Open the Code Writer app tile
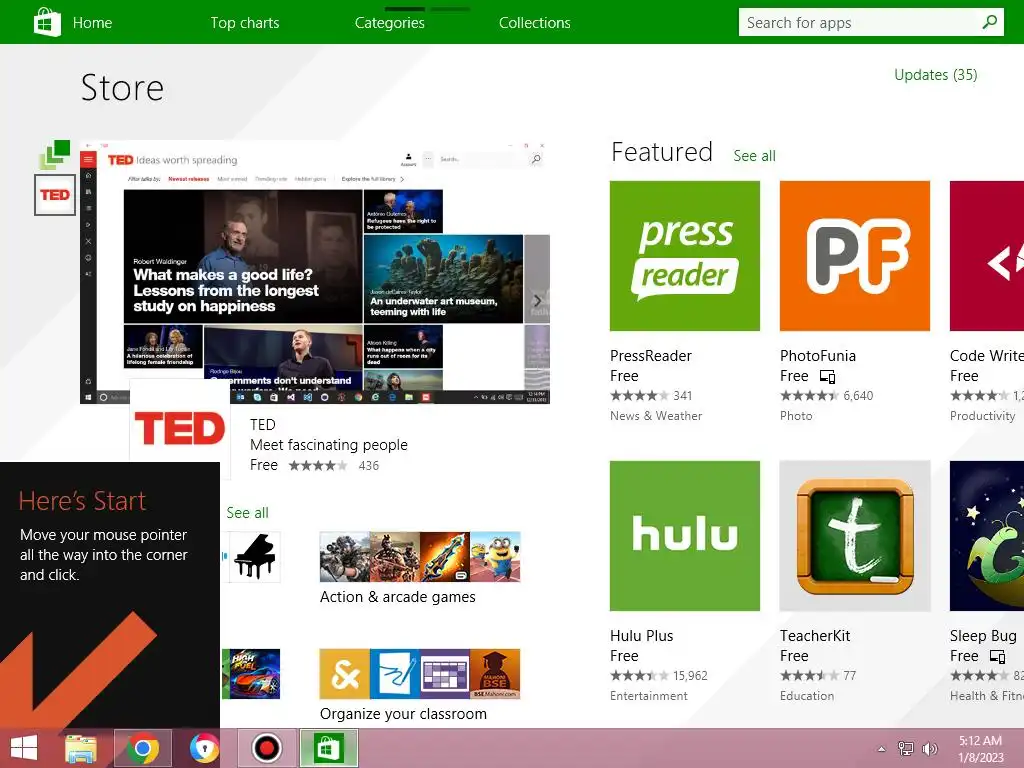Image resolution: width=1024 pixels, height=768 pixels. point(987,256)
